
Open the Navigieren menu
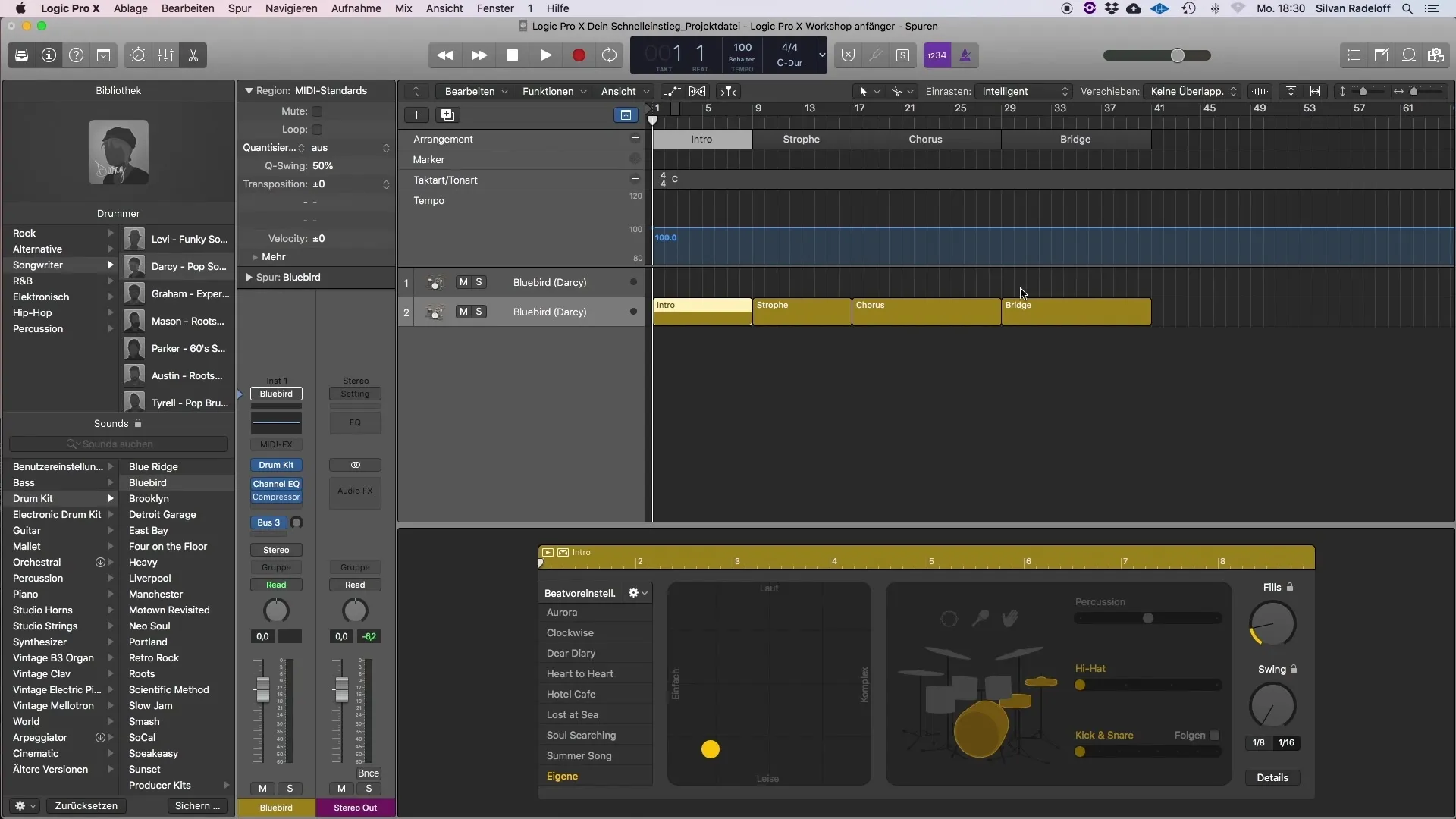291,8
